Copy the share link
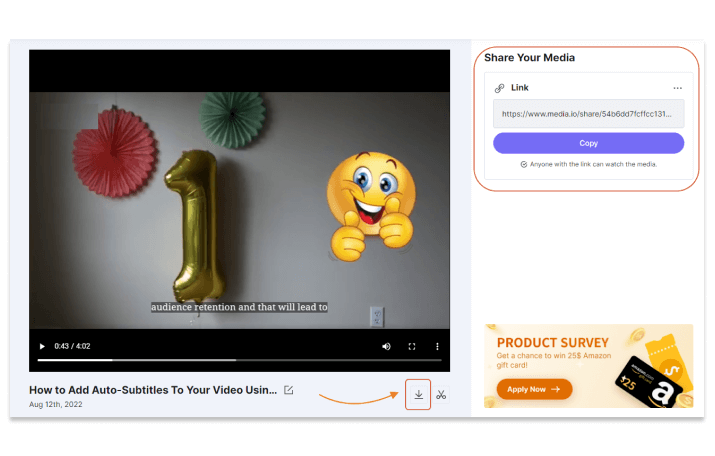715x456 pixels. coord(588,143)
